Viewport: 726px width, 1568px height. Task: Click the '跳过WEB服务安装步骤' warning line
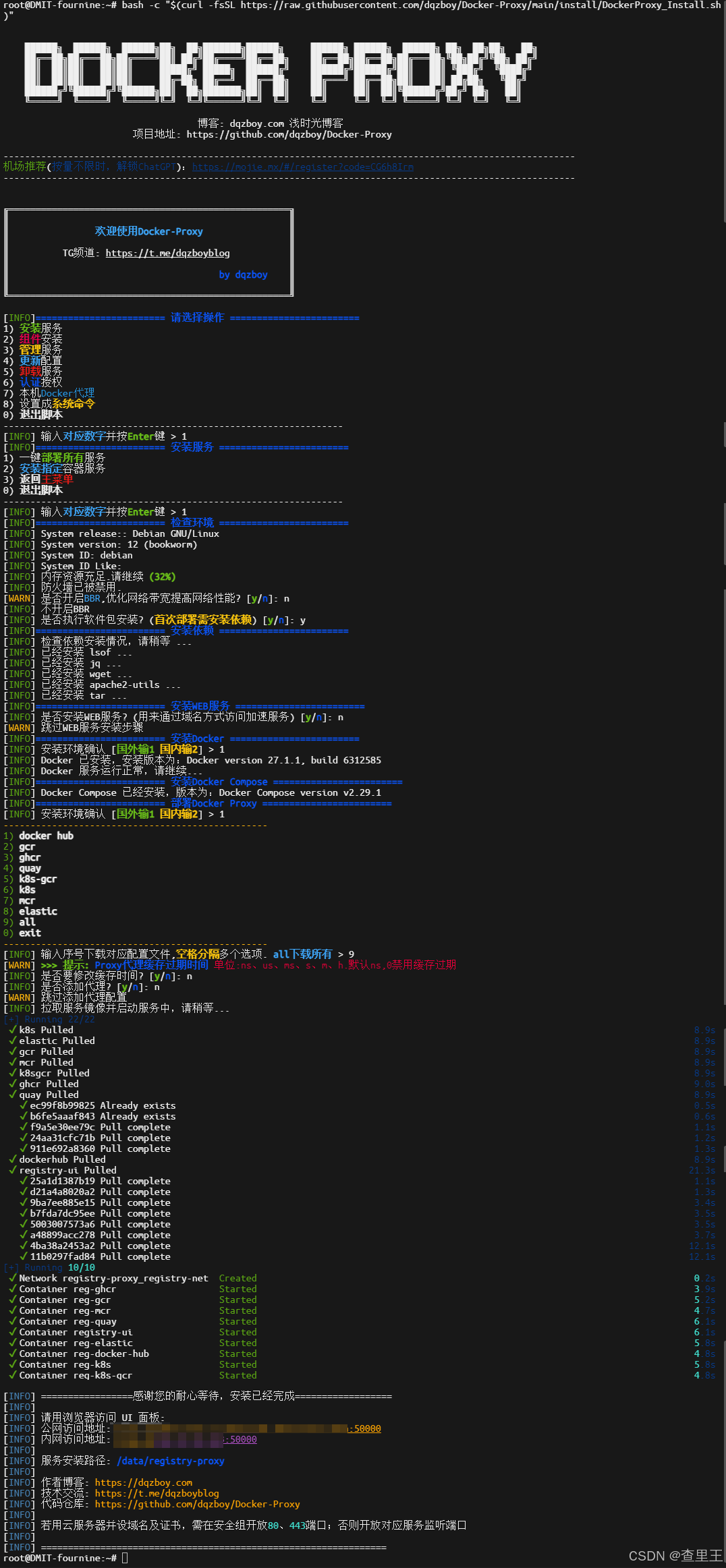(x=73, y=728)
